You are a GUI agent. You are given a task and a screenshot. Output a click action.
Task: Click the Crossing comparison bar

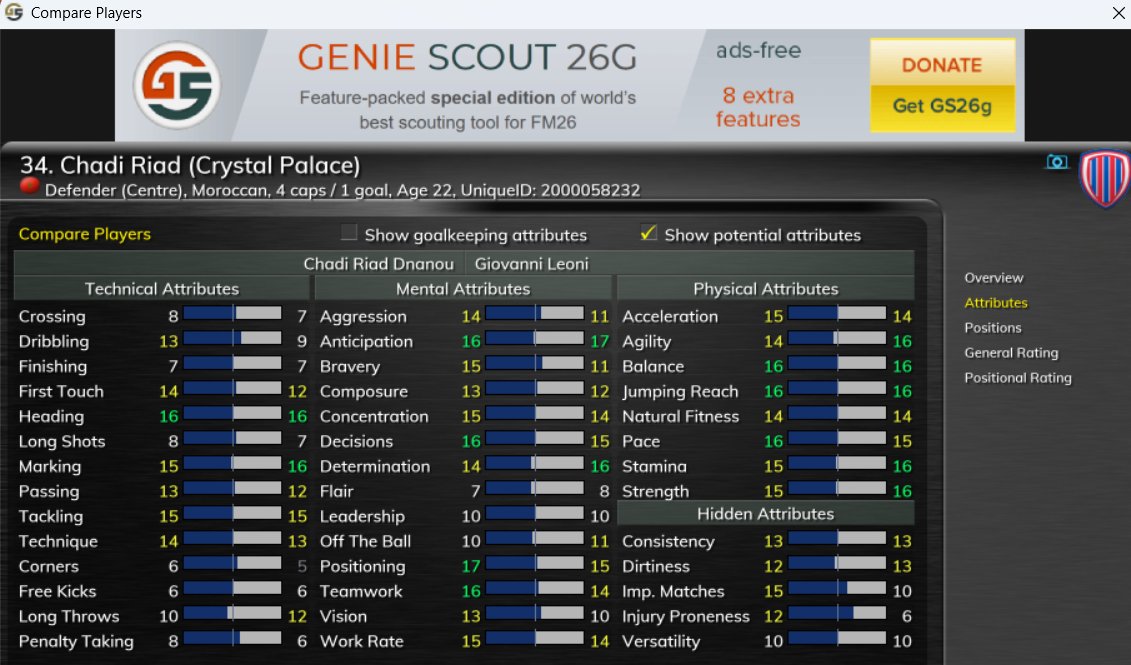[x=232, y=314]
